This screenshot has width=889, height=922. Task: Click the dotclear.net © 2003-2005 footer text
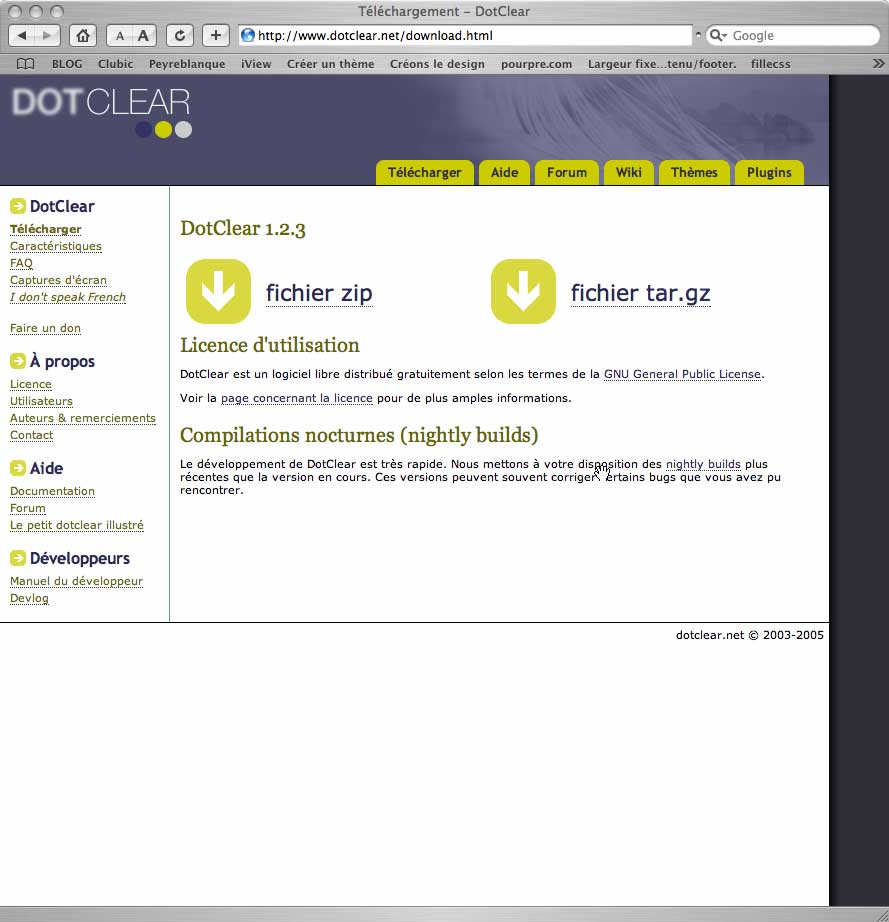click(x=750, y=635)
